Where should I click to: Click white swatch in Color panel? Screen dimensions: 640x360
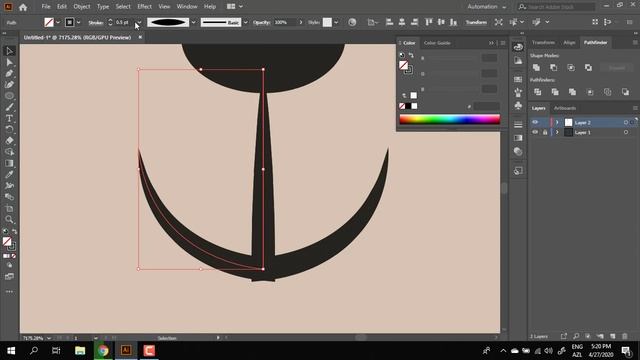(414, 106)
